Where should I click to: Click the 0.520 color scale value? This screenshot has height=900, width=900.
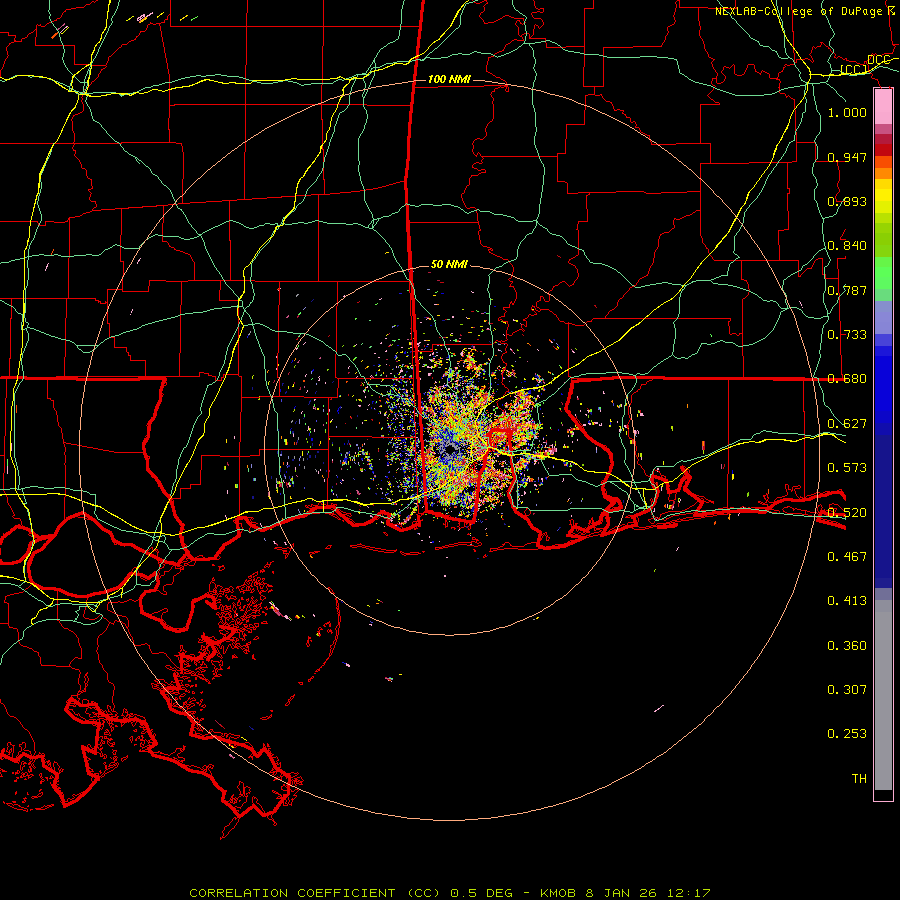coord(847,513)
